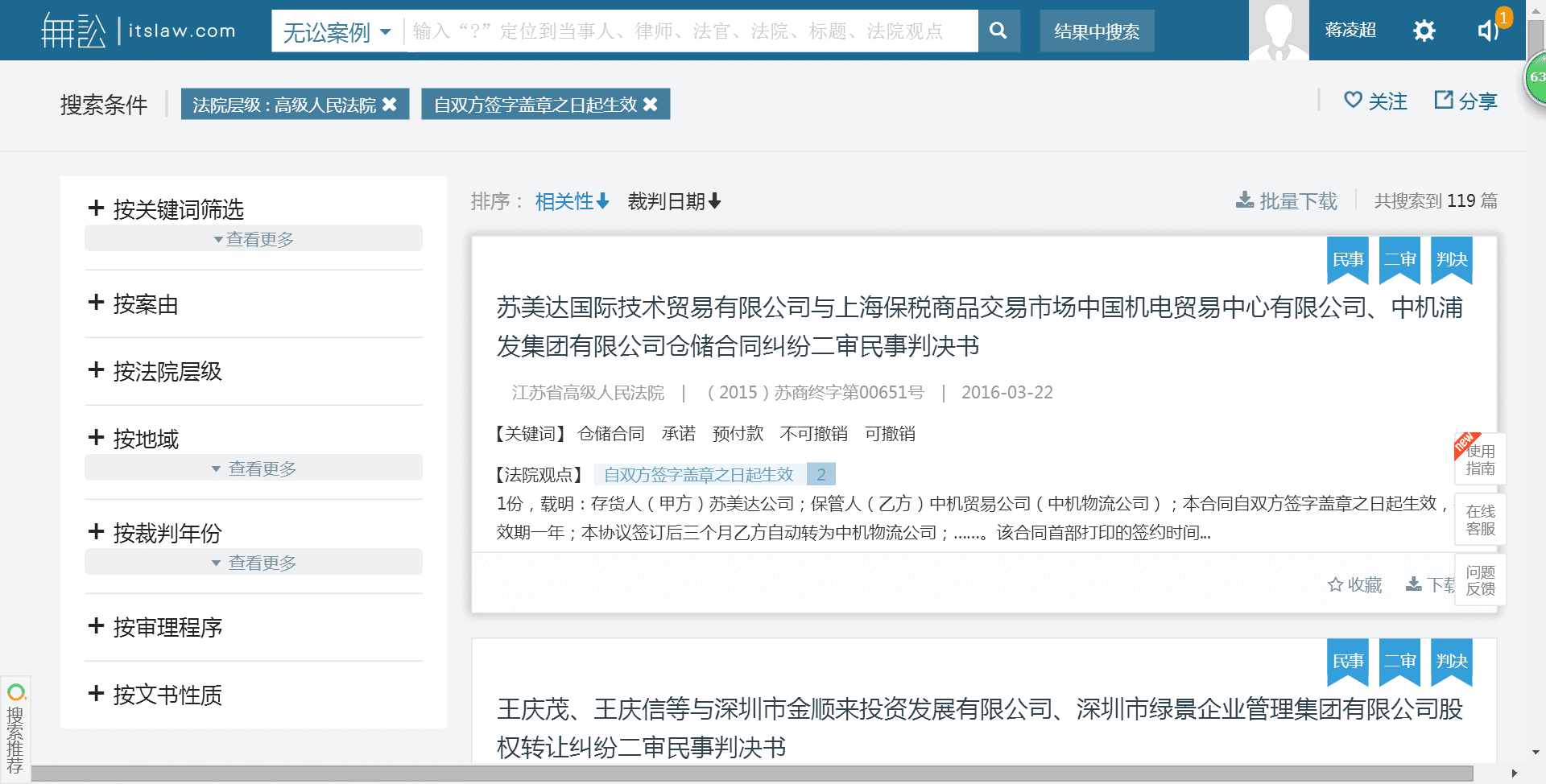Remove the 自双方签字盖章之日起生效 filter tag

(x=653, y=103)
